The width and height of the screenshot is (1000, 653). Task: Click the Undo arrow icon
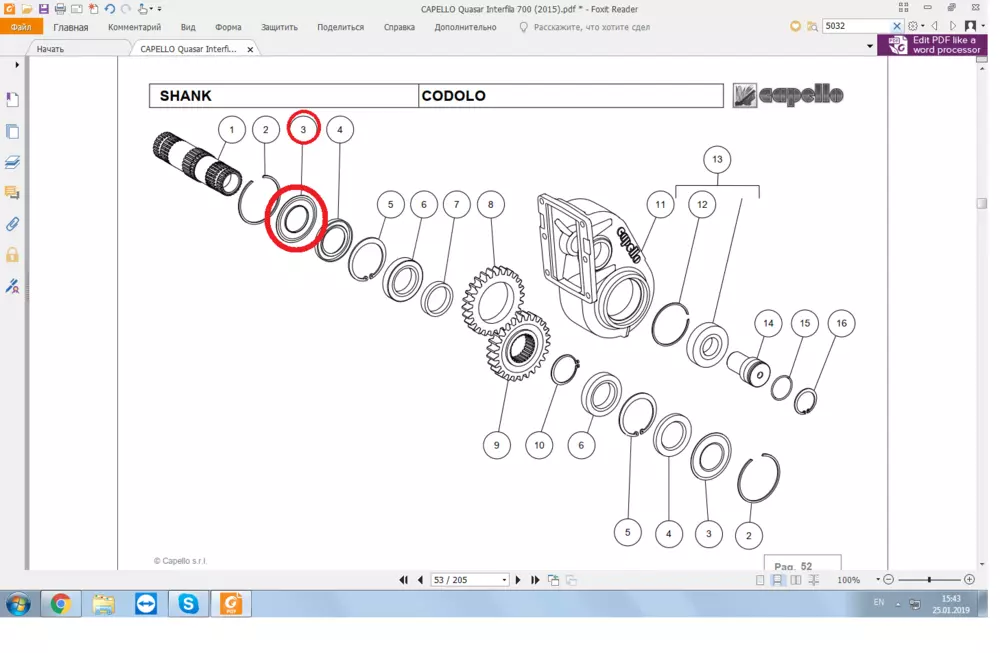coord(110,9)
